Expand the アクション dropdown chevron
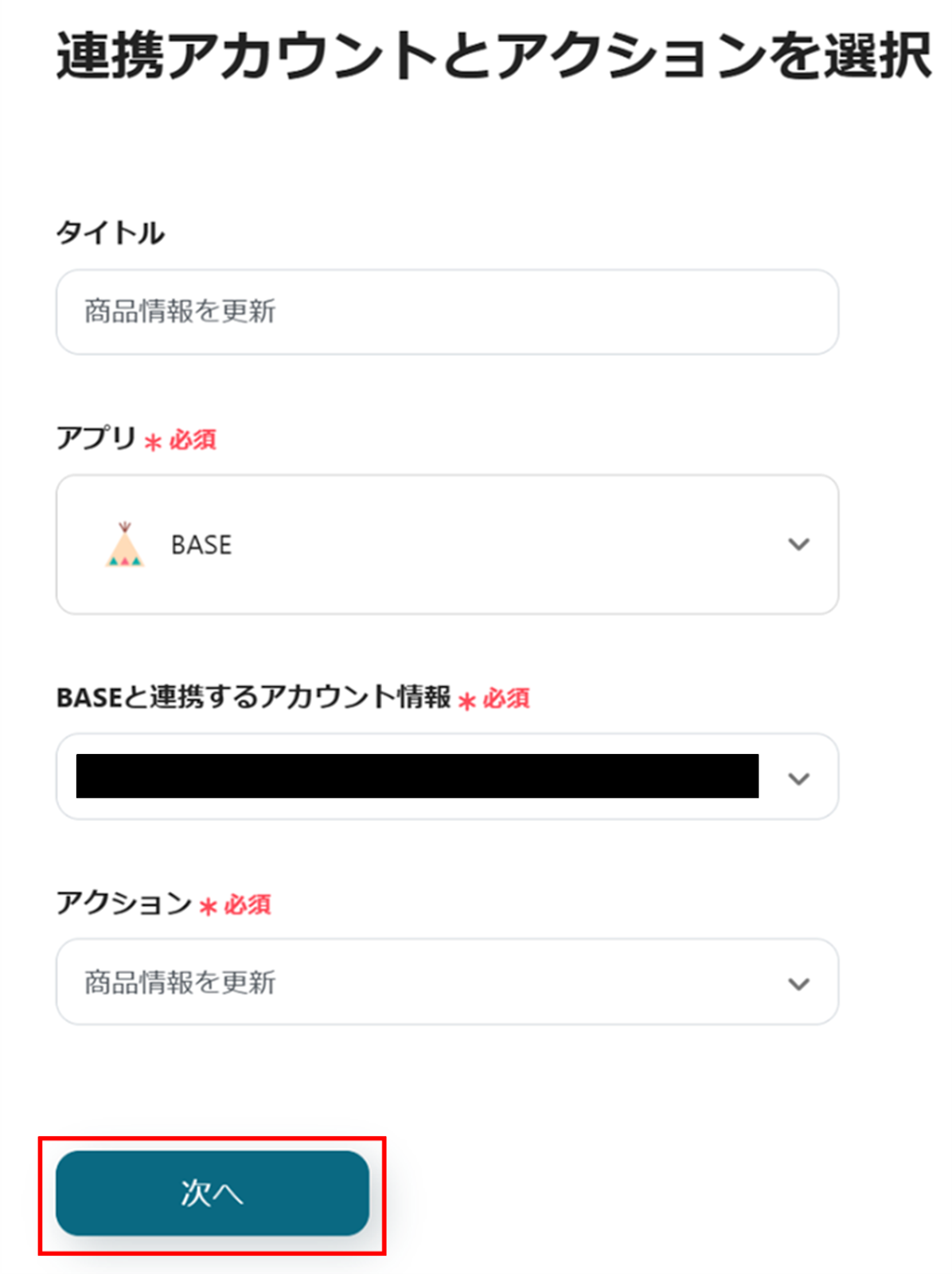The image size is (952, 1274). pos(798,983)
